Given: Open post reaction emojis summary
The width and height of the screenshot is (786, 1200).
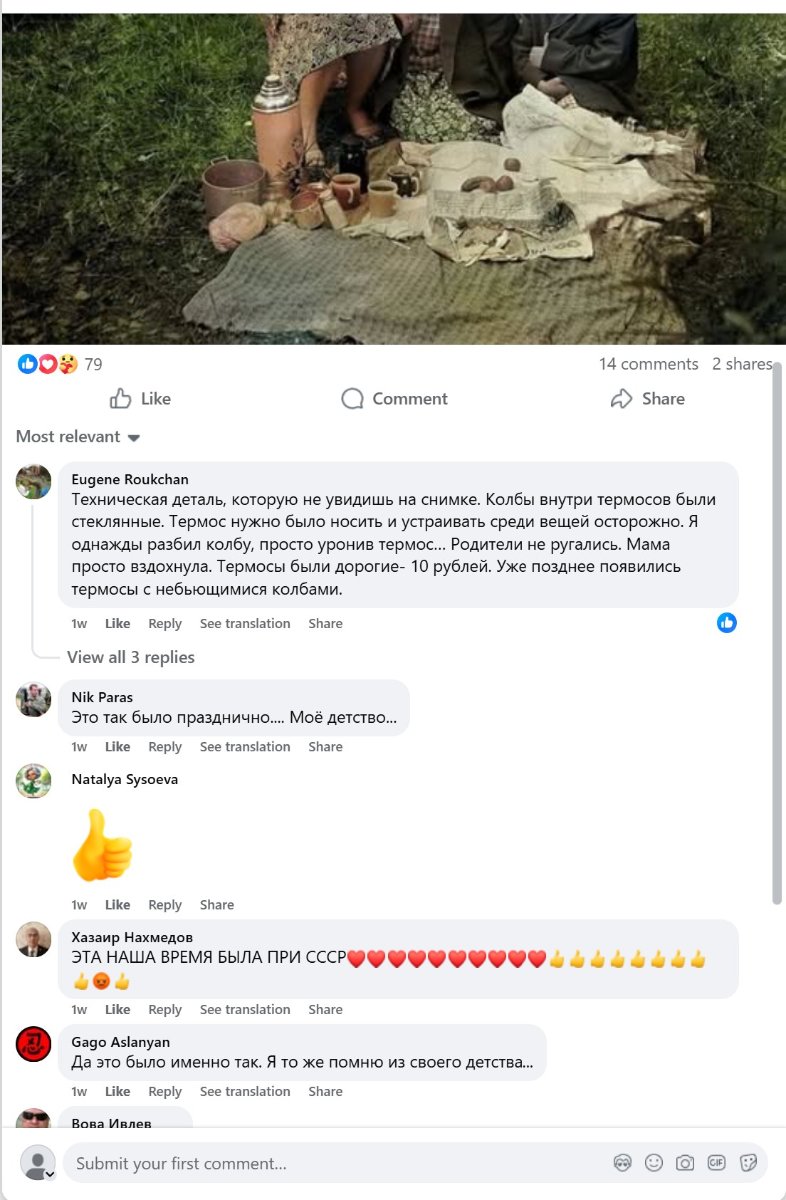Looking at the screenshot, I should 48,364.
